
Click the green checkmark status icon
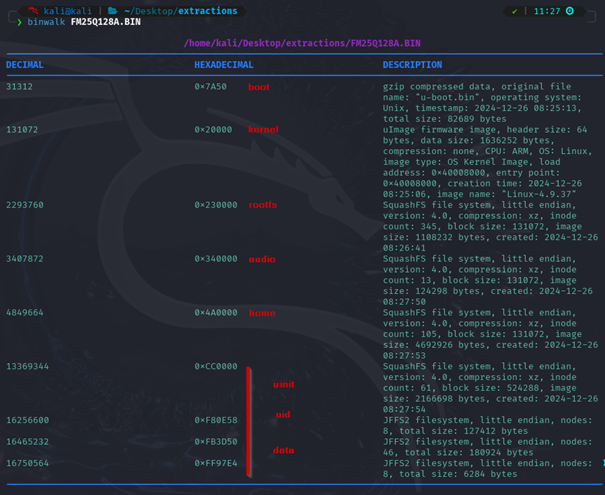click(515, 11)
